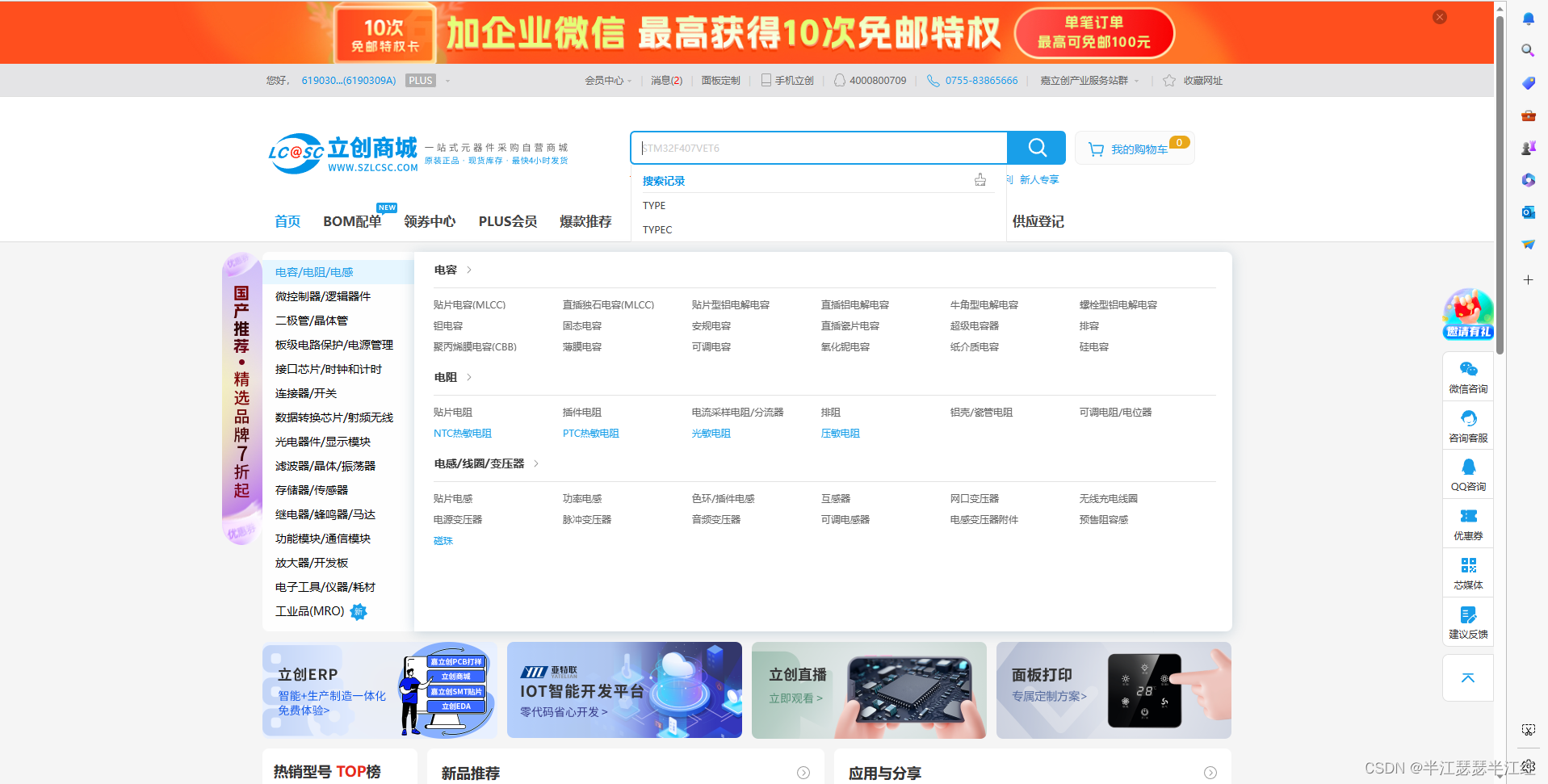This screenshot has width=1548, height=784.
Task: Open the IOT智能开发平台 promo card
Action: (x=624, y=690)
